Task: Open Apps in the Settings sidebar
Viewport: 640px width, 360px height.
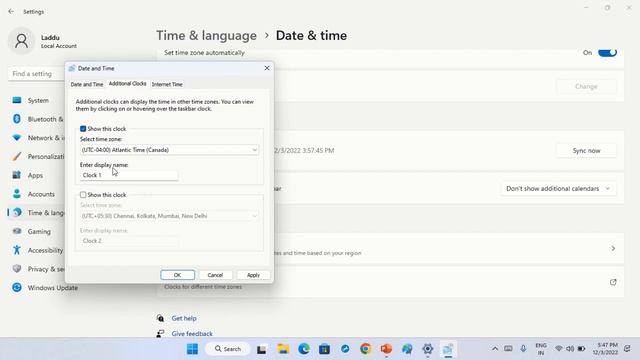Action: pyautogui.click(x=35, y=175)
